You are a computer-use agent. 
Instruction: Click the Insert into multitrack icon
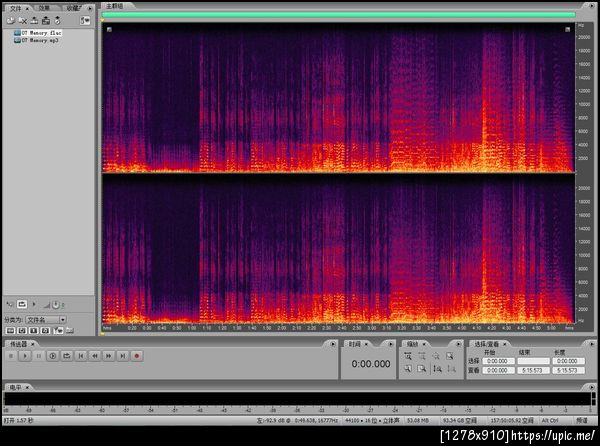(x=34, y=21)
